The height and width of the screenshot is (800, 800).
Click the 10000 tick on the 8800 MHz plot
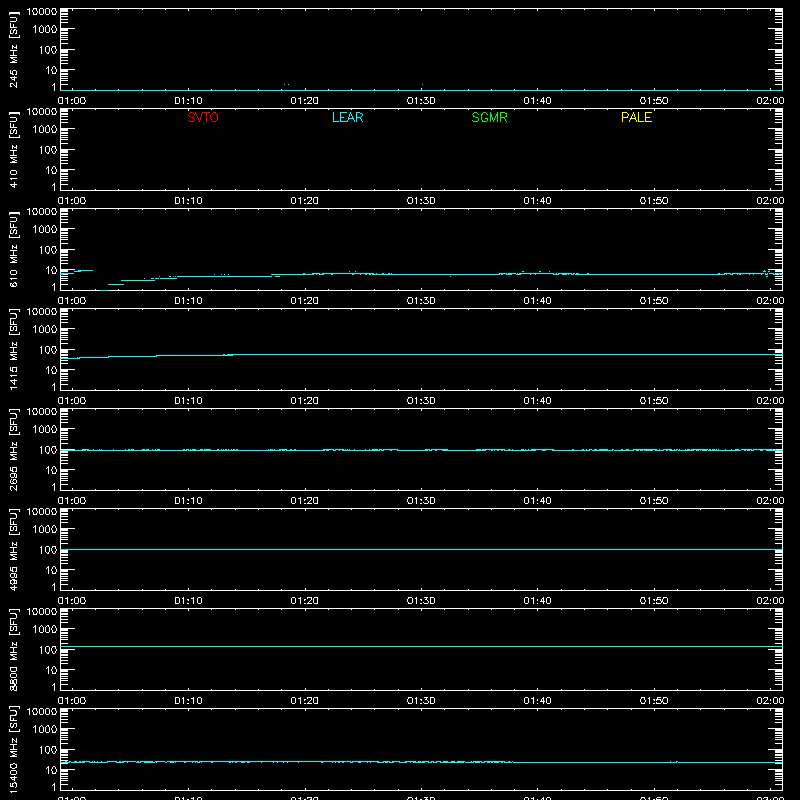point(42,612)
